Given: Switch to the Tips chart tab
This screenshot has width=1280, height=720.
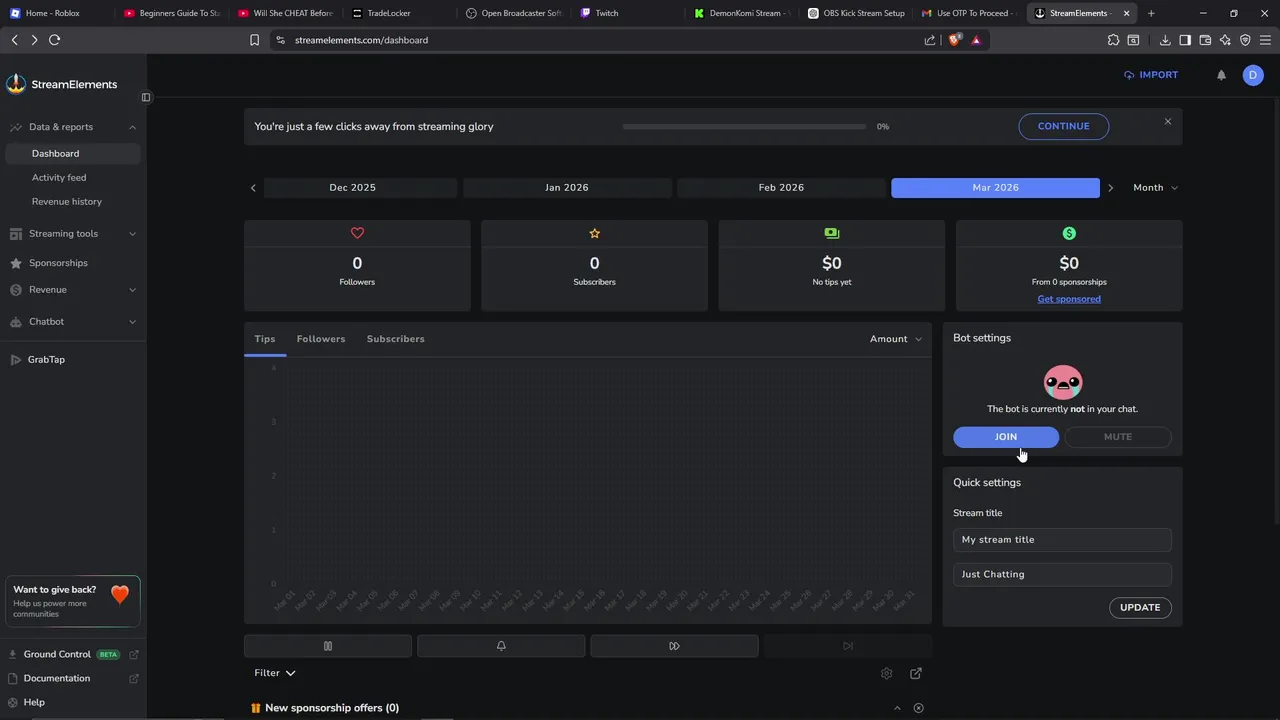Looking at the screenshot, I should pyautogui.click(x=265, y=339).
